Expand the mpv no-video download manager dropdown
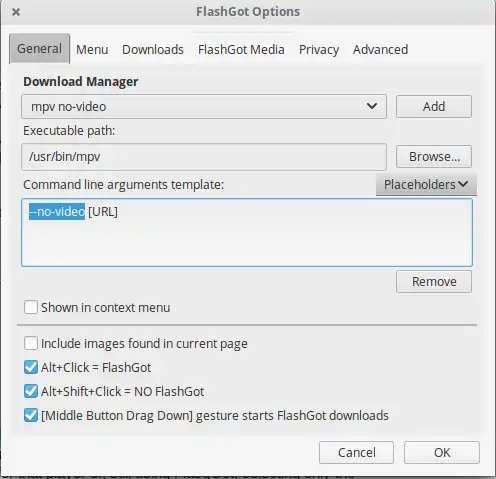Viewport: 496px width, 479px height. [204, 107]
